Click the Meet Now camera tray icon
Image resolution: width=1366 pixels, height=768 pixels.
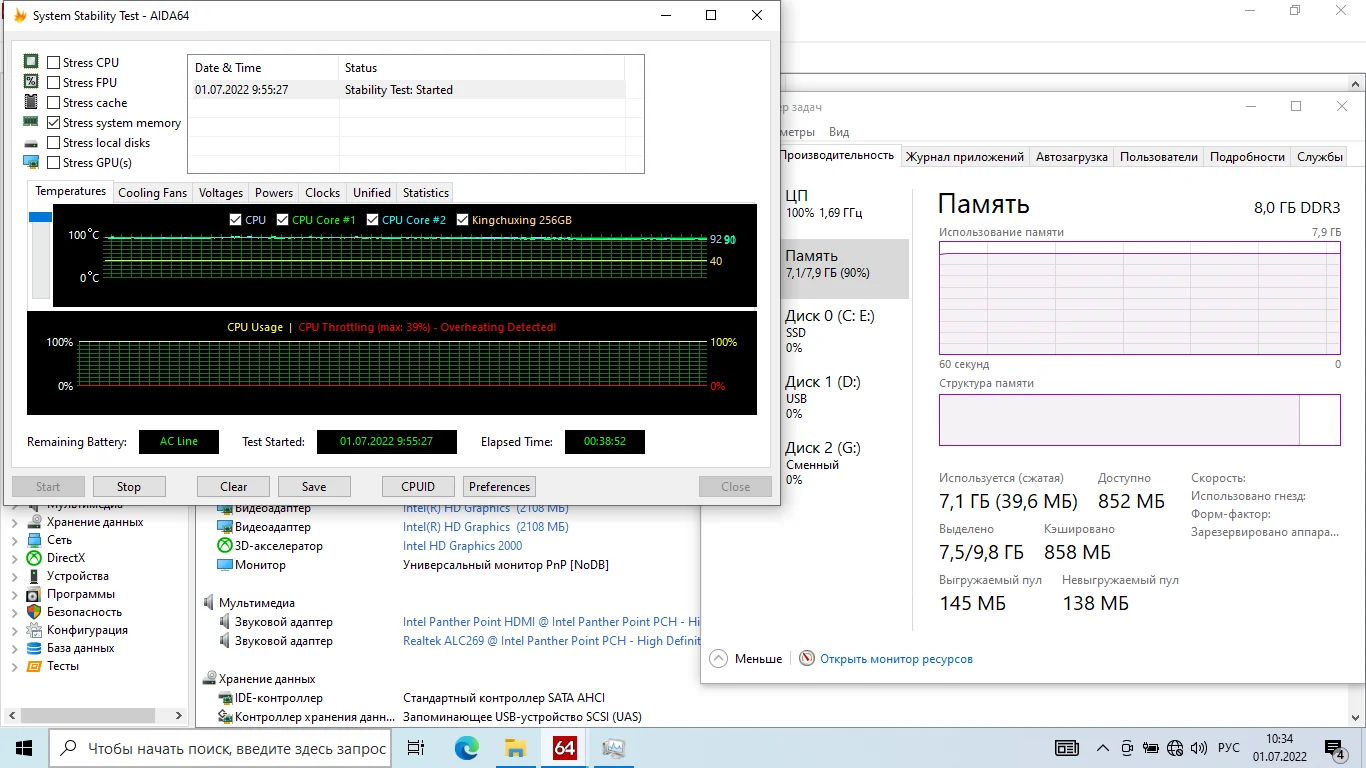pyautogui.click(x=1127, y=748)
